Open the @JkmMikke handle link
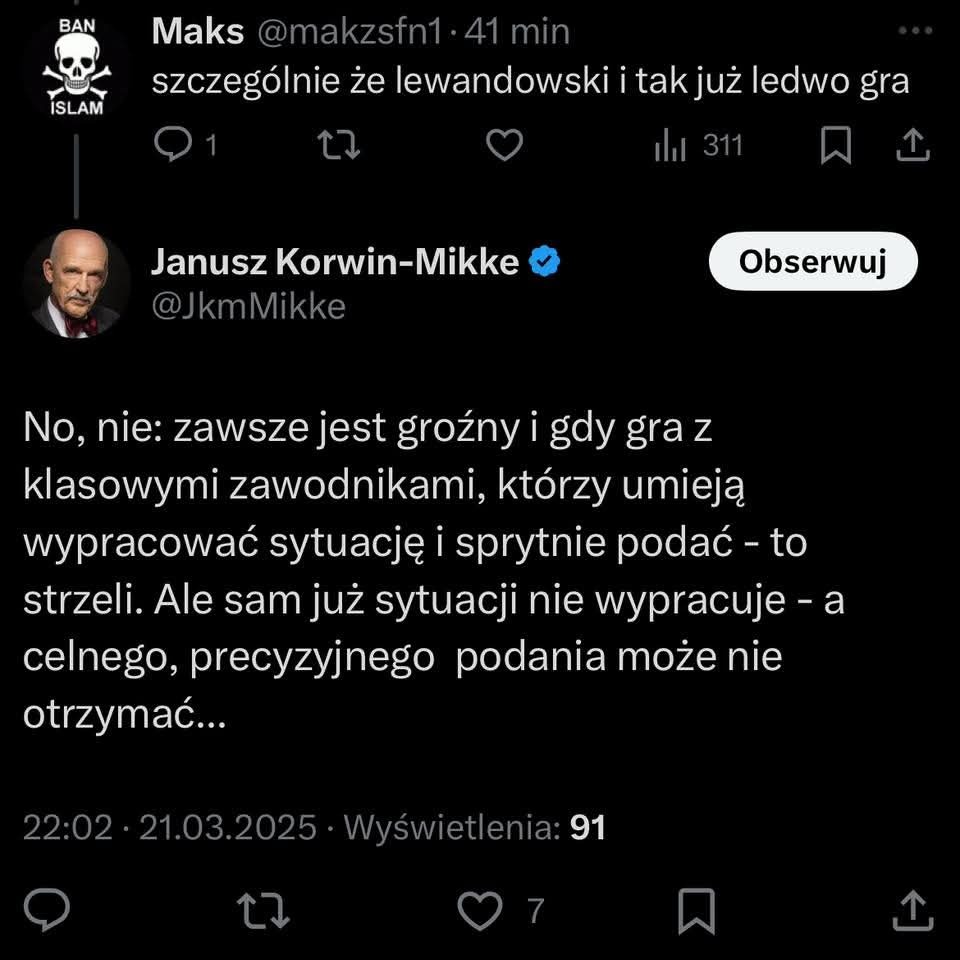Viewport: 960px width, 960px height. [249, 306]
